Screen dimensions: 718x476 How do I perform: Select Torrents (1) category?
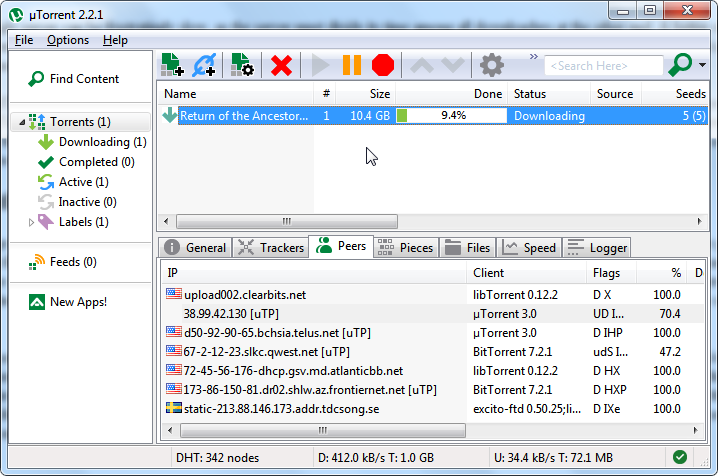coord(80,122)
